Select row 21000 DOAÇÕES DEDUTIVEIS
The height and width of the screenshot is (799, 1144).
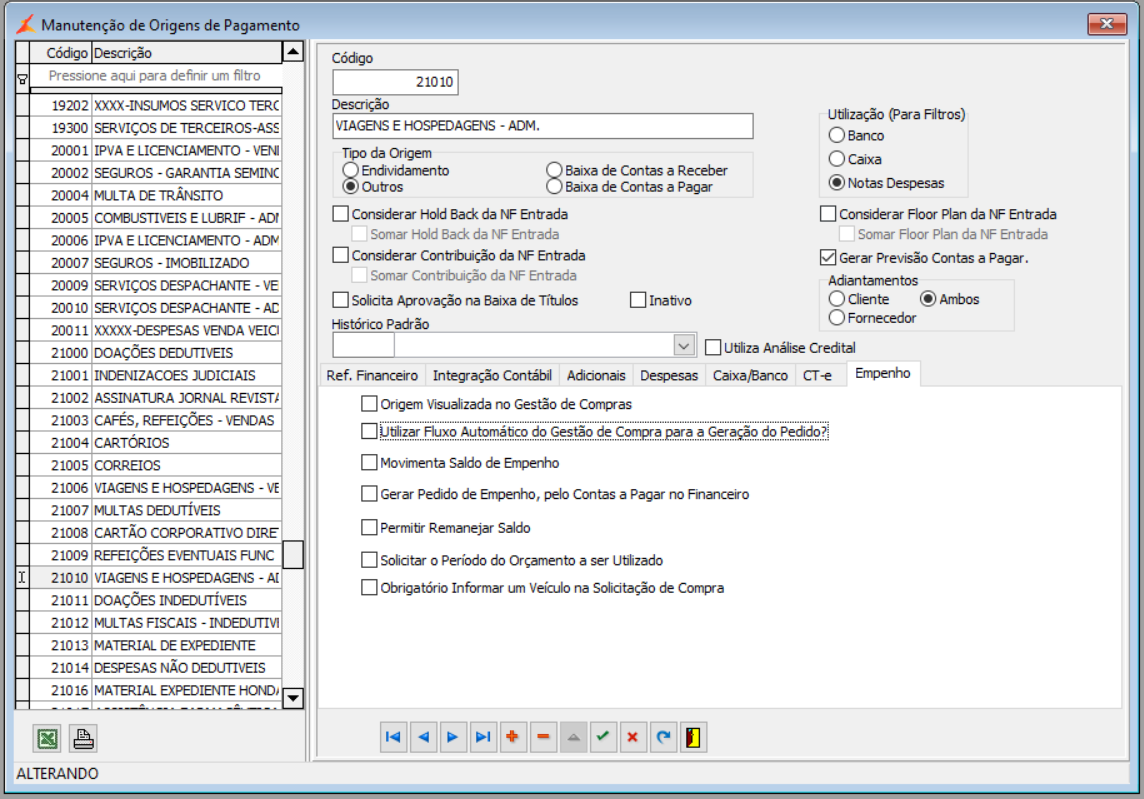(155, 352)
